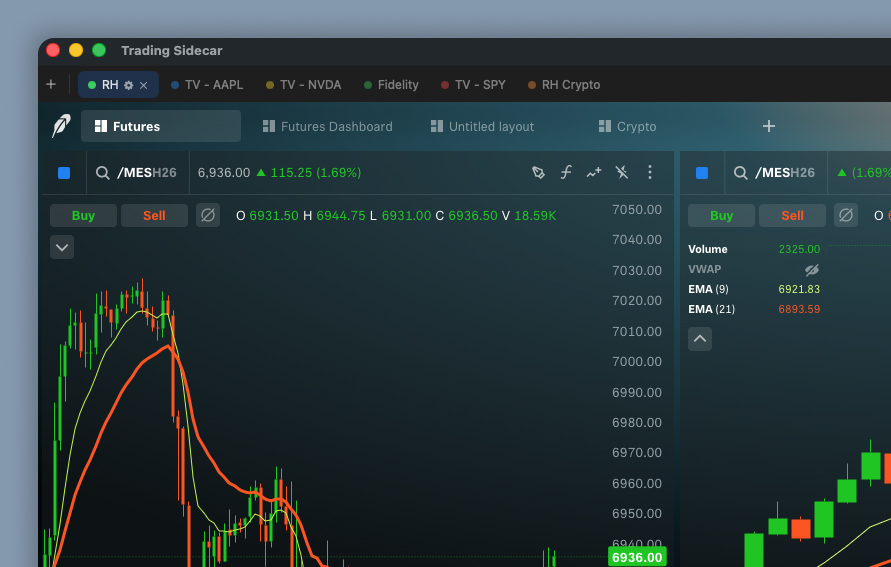Search symbol /MESH26 in right chart
Viewport: 891px width, 567px height.
(785, 173)
